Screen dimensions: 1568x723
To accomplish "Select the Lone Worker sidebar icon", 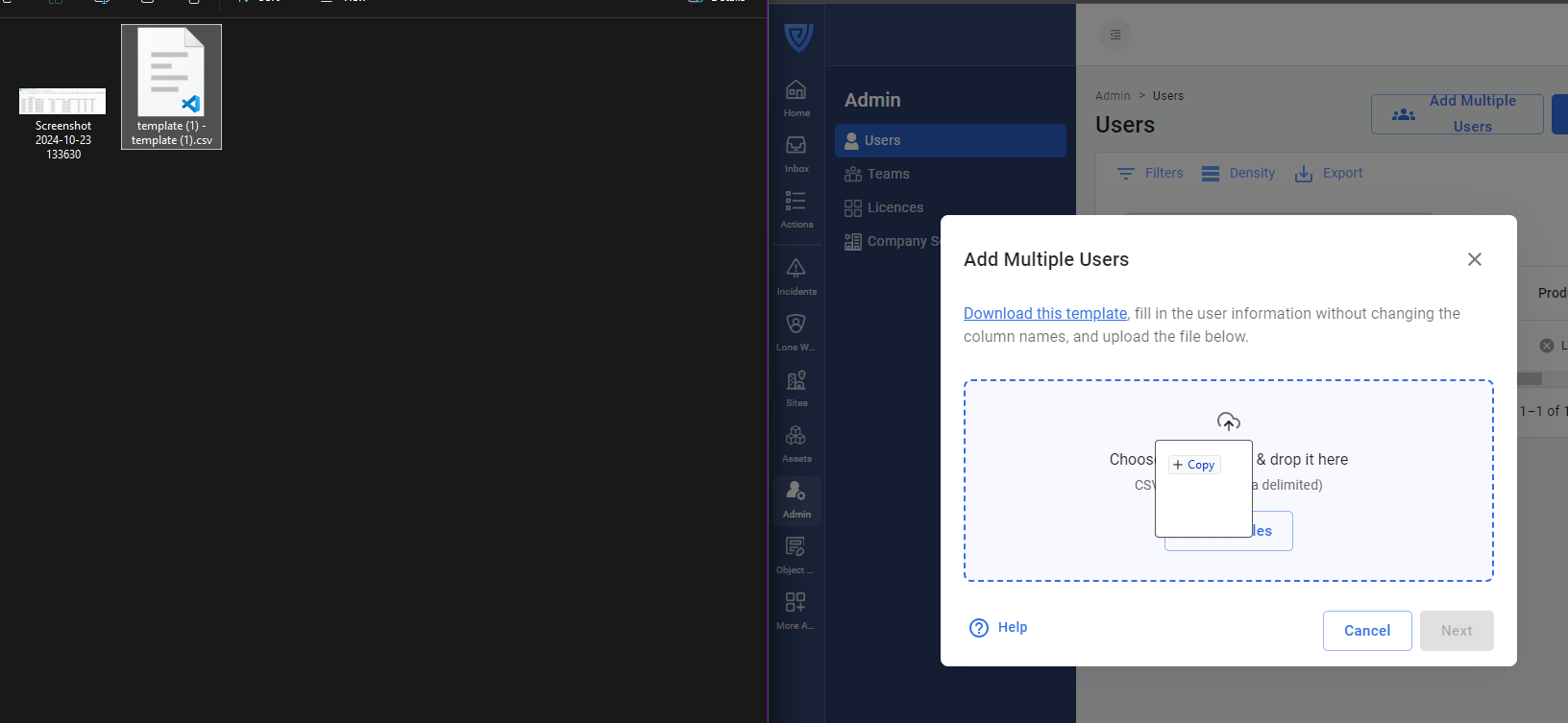I will point(796,331).
